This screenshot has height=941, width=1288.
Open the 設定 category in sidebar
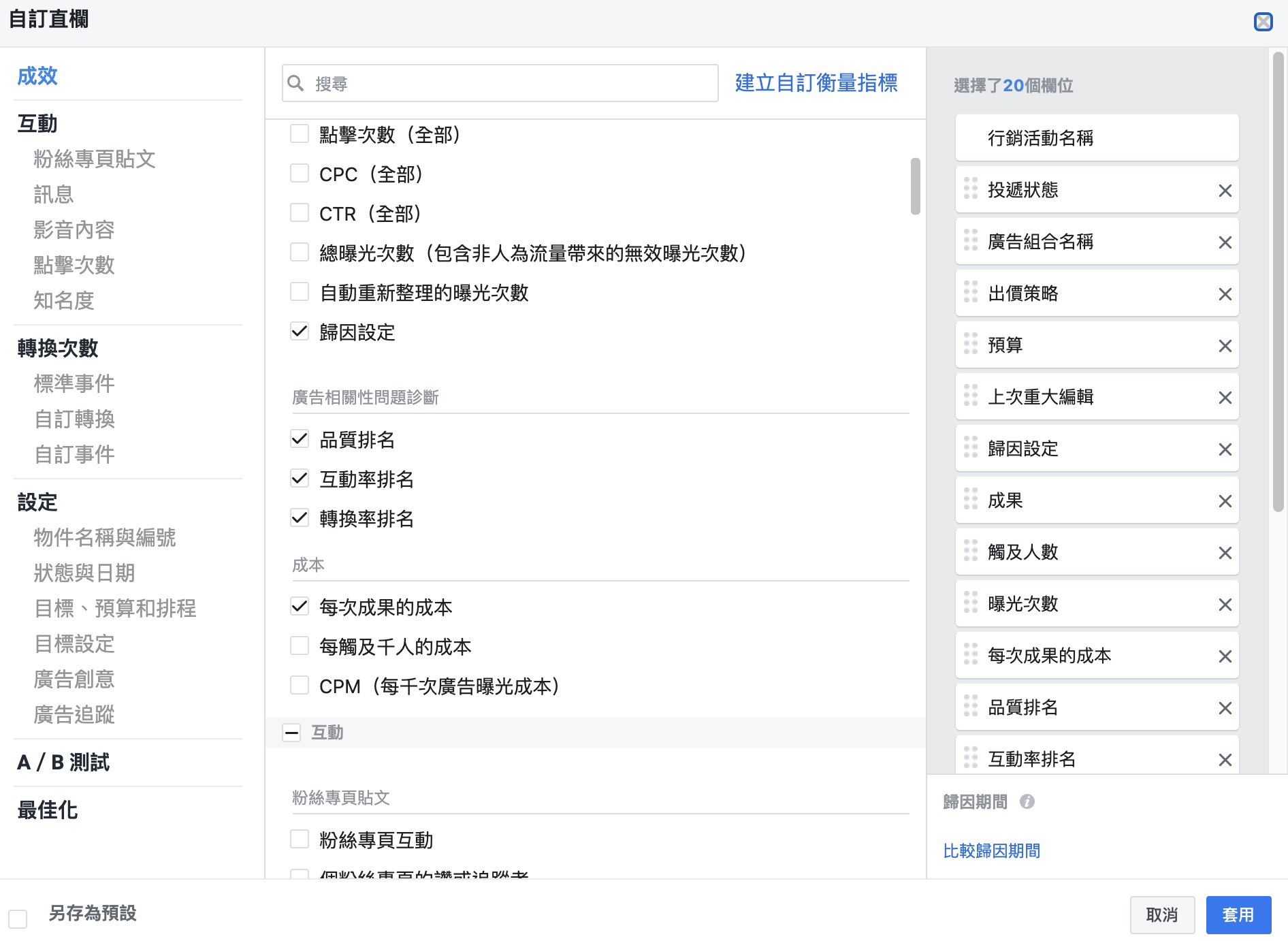[37, 502]
